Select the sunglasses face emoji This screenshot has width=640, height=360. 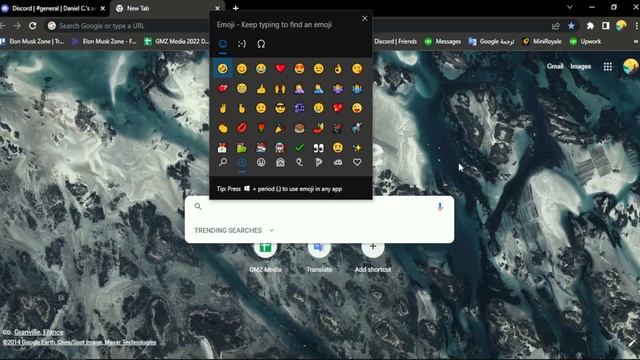[280, 108]
